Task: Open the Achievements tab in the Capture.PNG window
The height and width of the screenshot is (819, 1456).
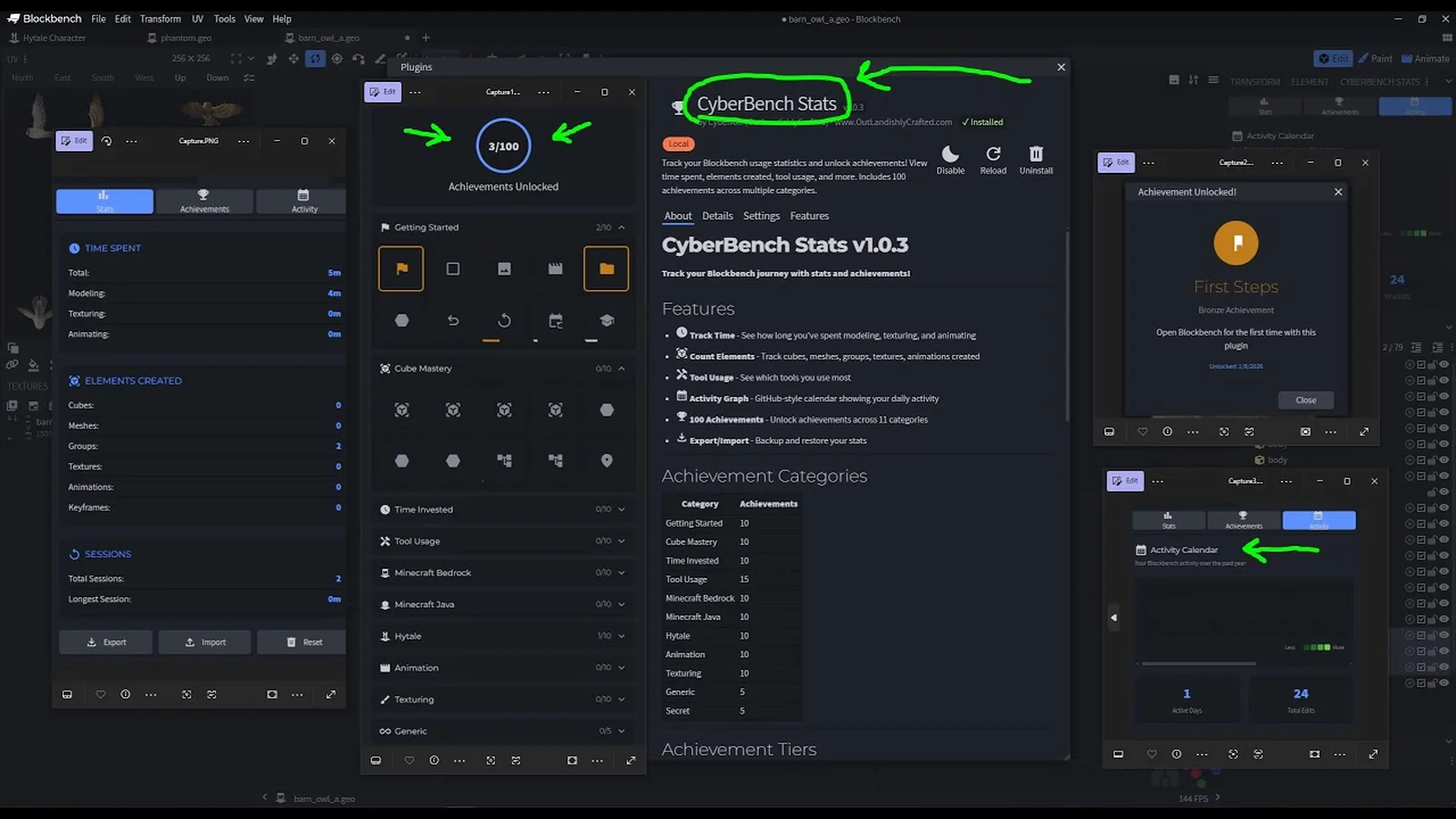Action: point(204,201)
